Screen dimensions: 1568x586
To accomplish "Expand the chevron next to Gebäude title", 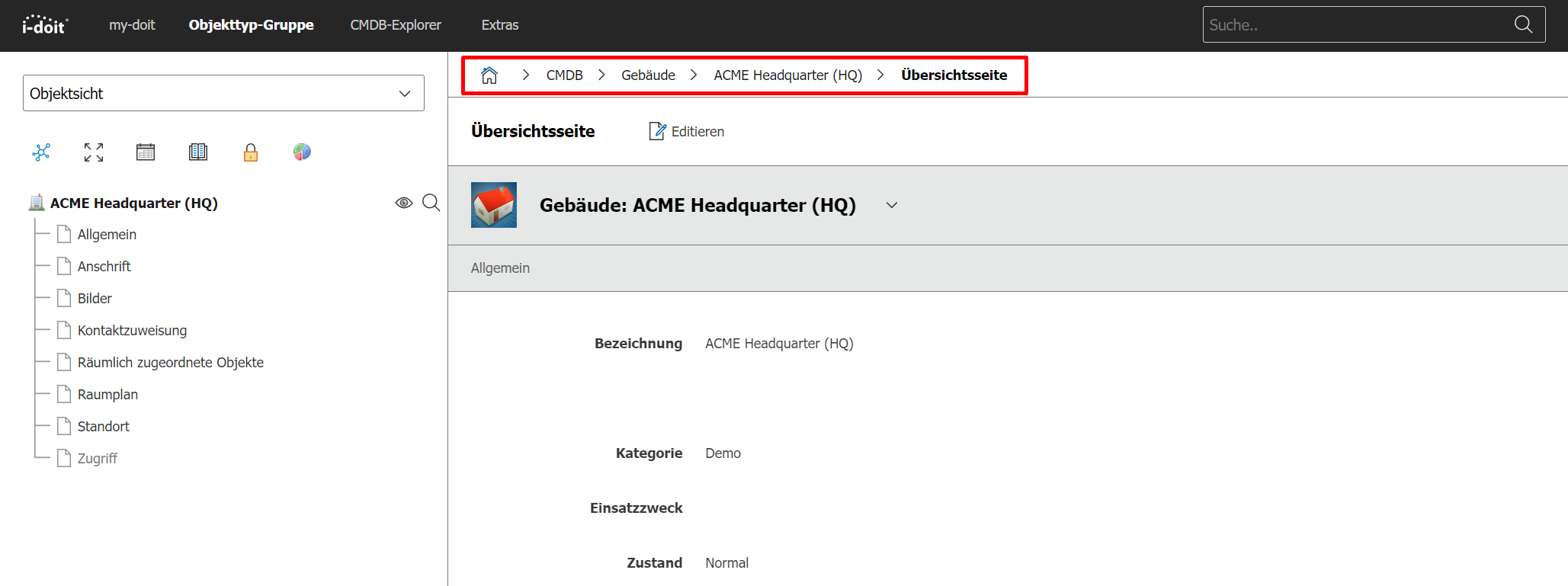I will point(892,205).
